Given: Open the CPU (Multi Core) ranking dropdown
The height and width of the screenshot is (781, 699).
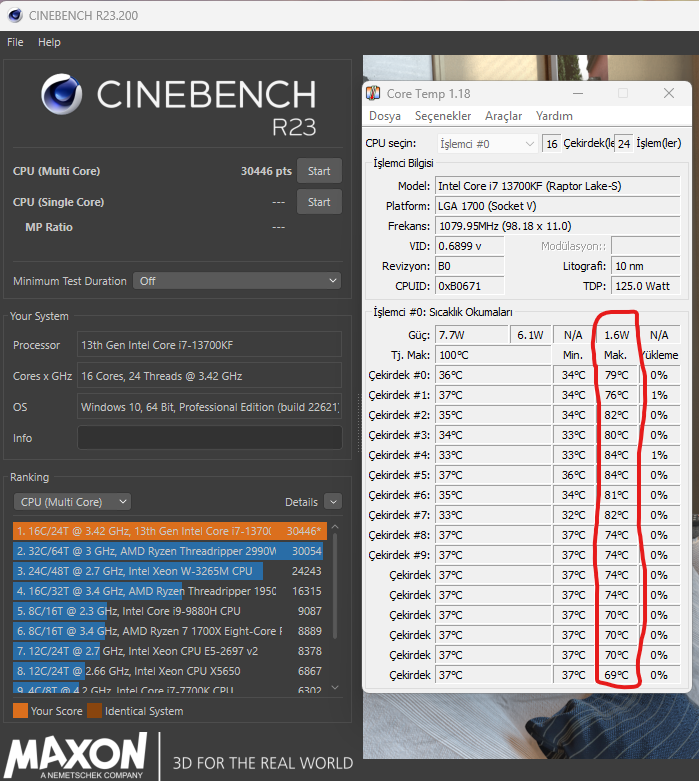Looking at the screenshot, I should point(72,502).
